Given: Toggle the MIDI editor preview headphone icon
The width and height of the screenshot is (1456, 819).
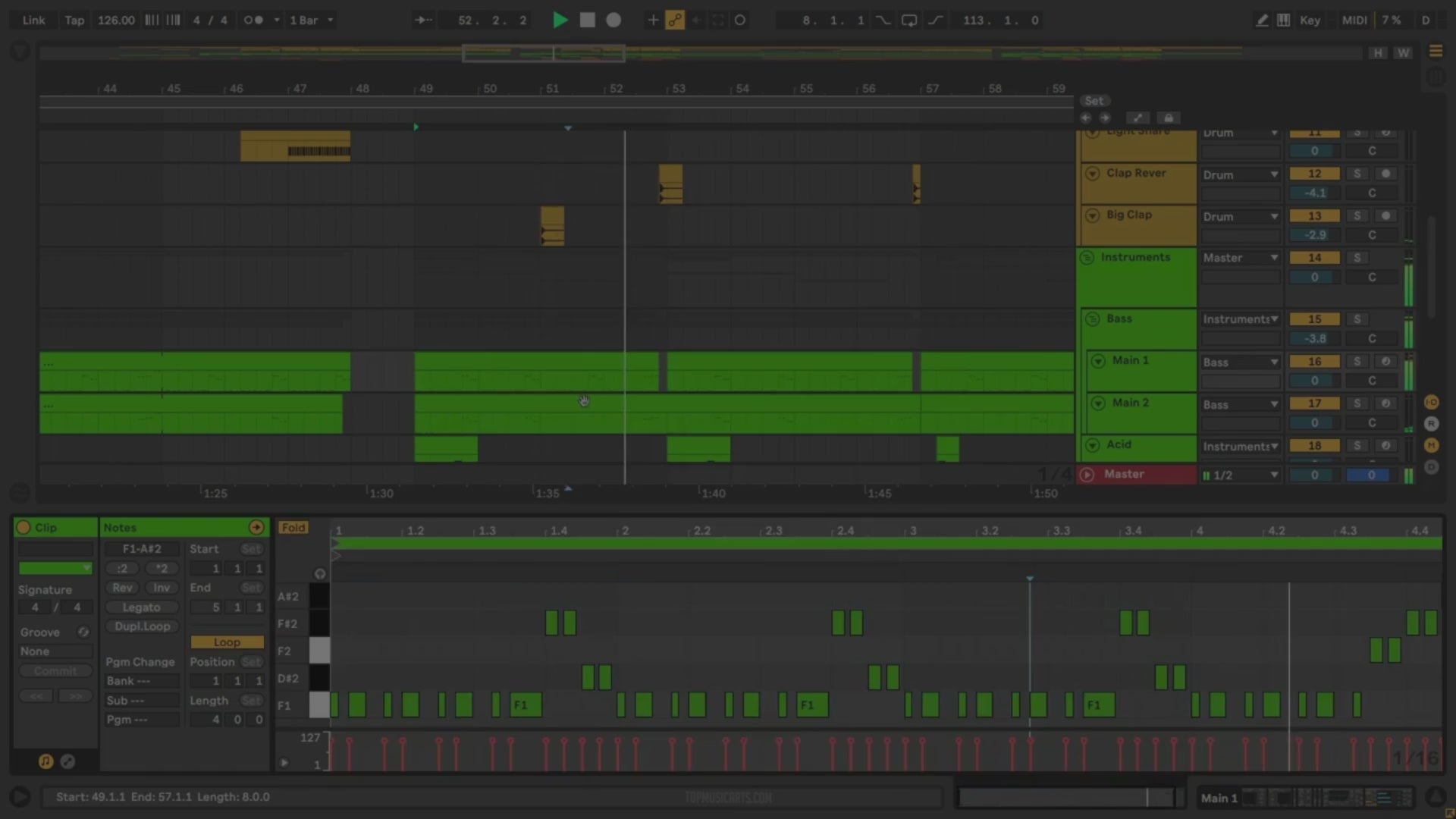Looking at the screenshot, I should (x=319, y=574).
